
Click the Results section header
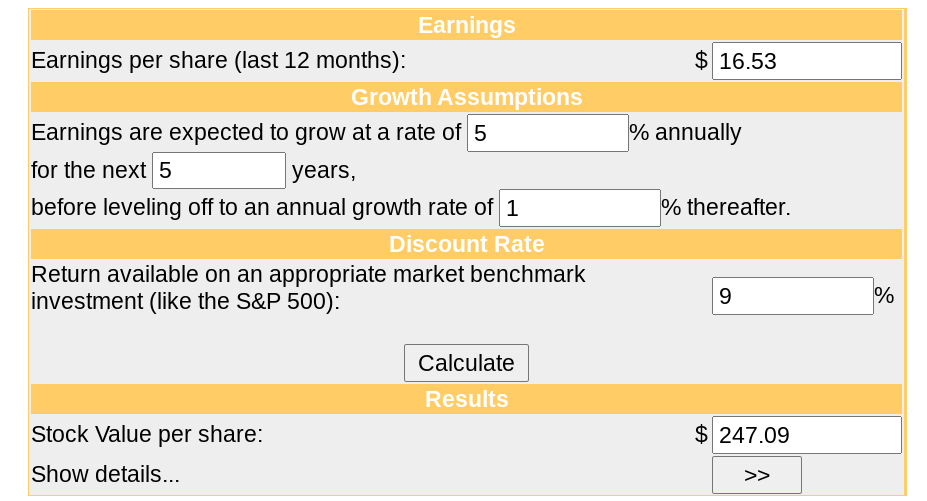click(466, 399)
